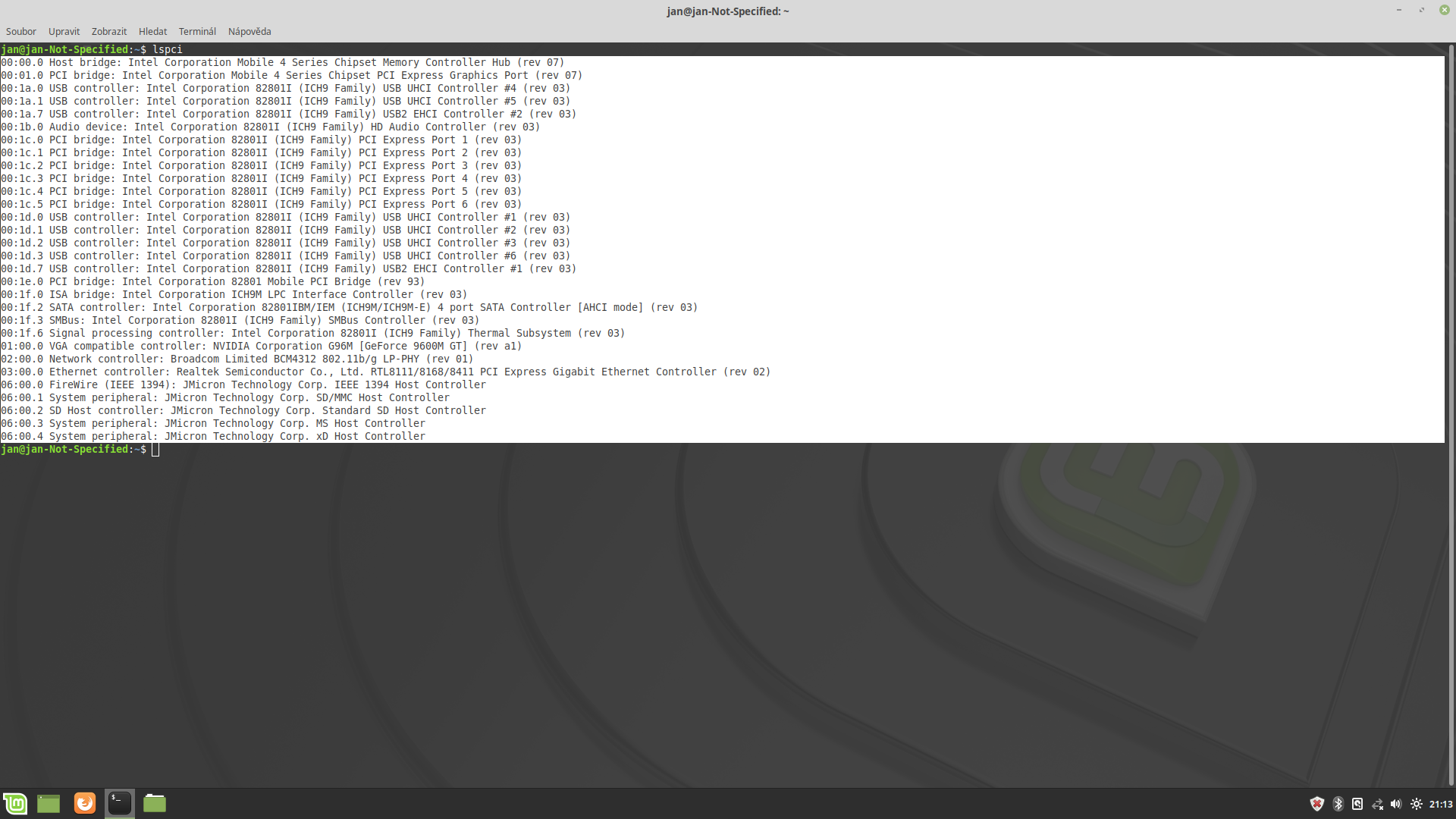Click the brightness sun tray icon

click(x=1416, y=804)
